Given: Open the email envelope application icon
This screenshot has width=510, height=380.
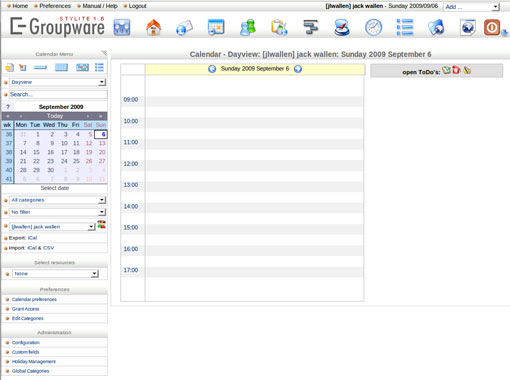Looking at the screenshot, I should (184, 28).
